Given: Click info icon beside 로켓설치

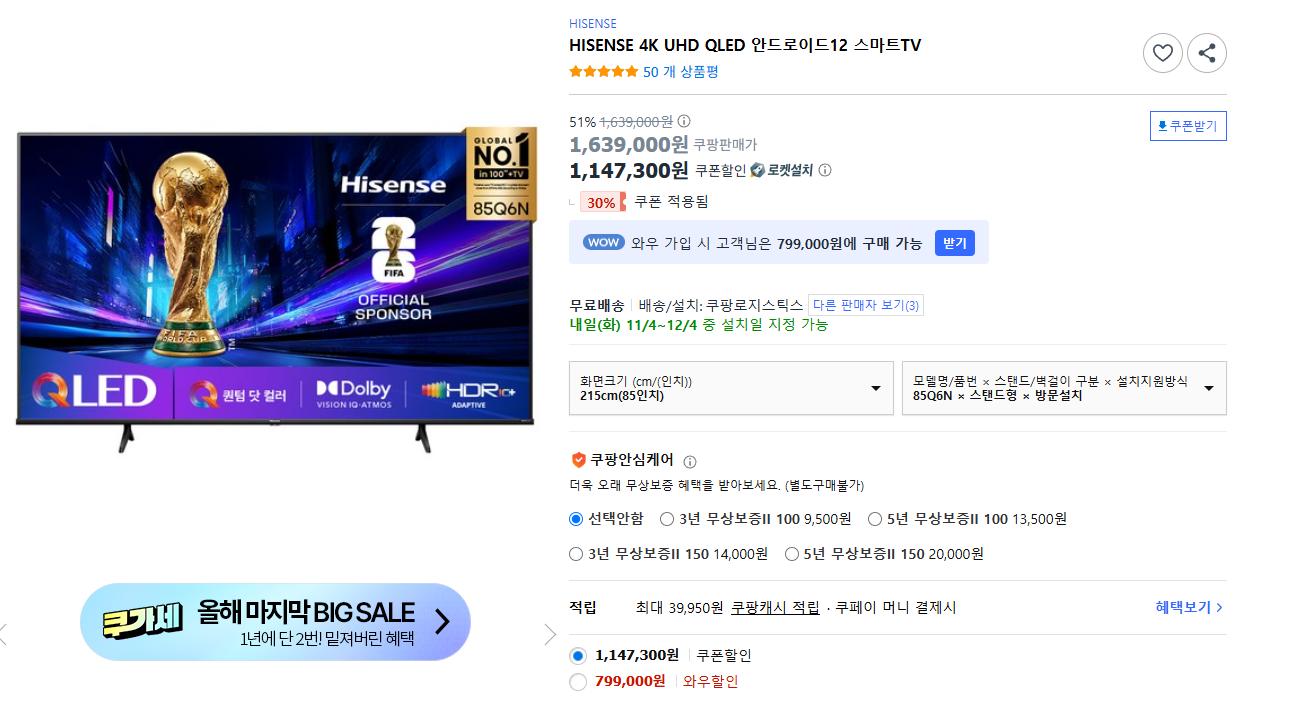Looking at the screenshot, I should (x=825, y=170).
